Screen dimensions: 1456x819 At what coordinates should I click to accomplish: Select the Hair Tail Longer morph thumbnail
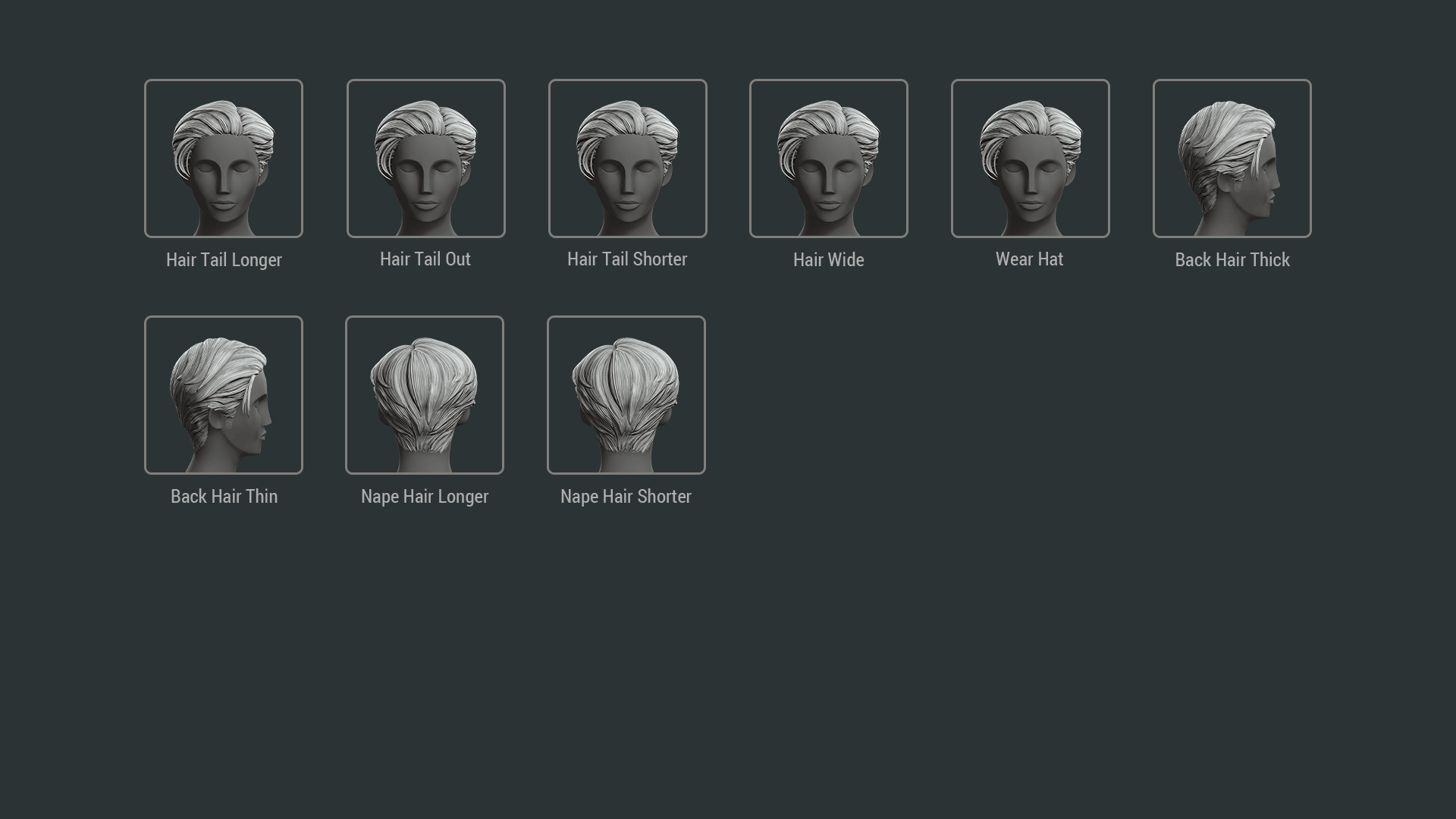click(x=224, y=158)
